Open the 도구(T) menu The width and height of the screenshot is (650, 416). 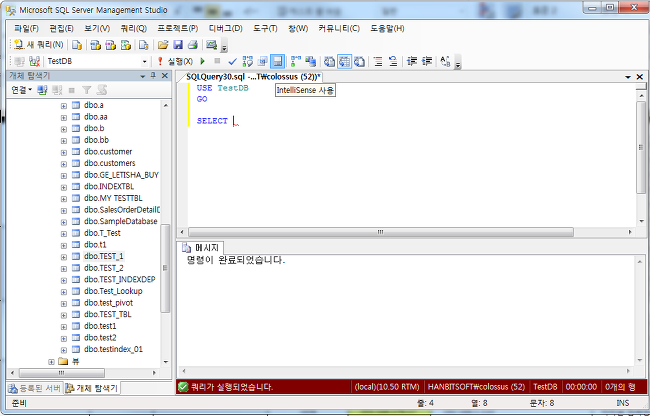pos(265,29)
